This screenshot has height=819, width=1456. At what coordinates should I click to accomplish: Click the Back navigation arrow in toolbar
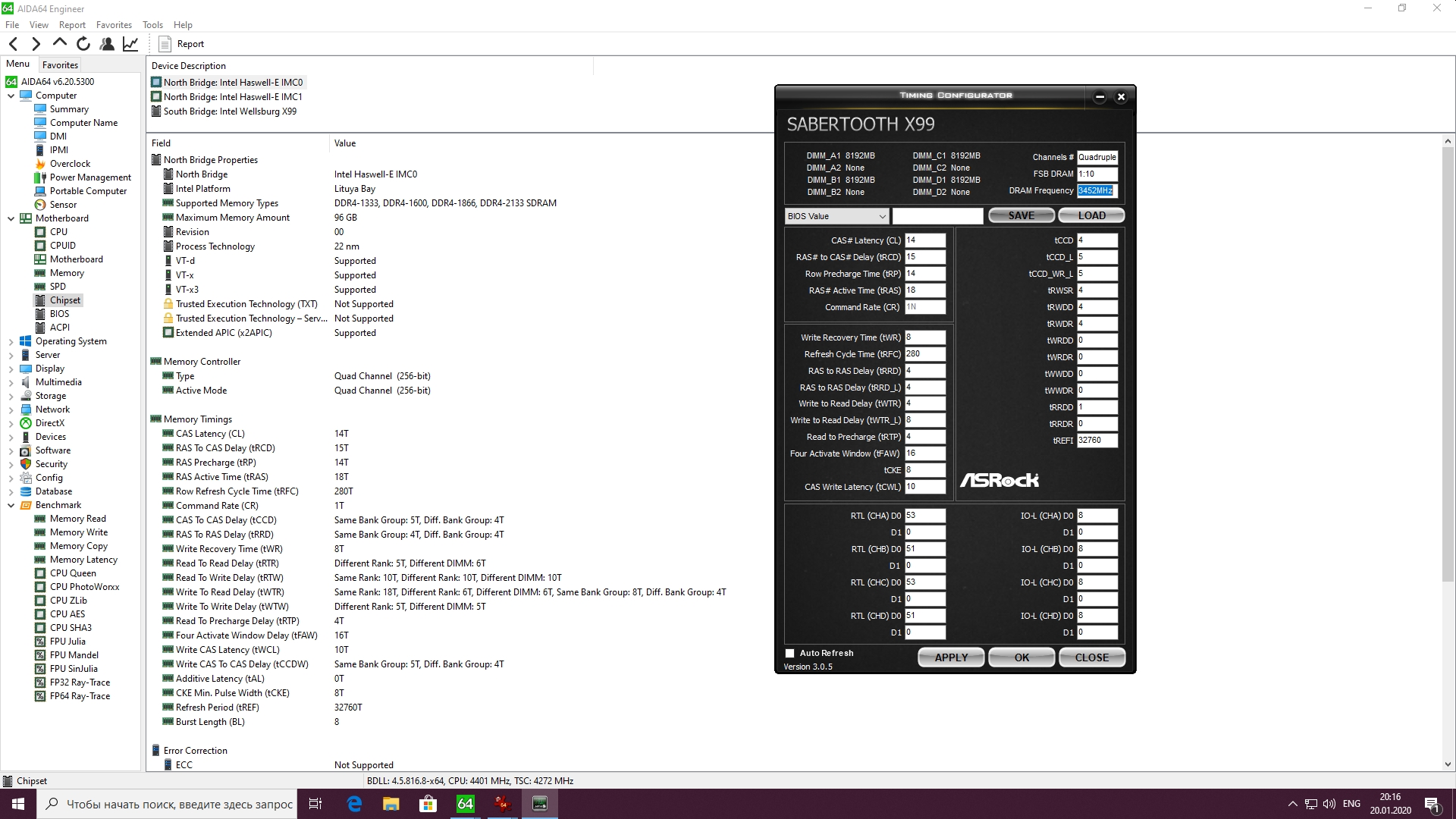coord(13,44)
